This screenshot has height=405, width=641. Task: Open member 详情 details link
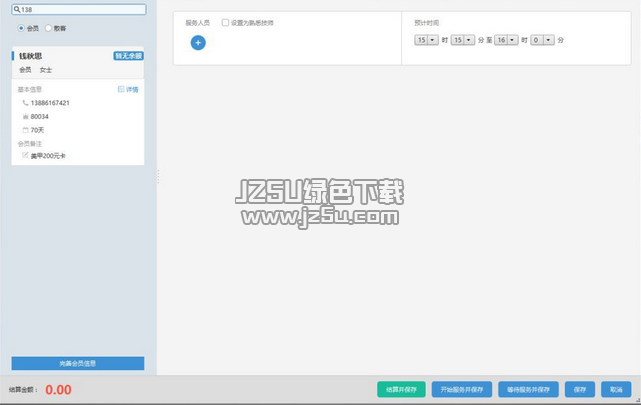129,89
